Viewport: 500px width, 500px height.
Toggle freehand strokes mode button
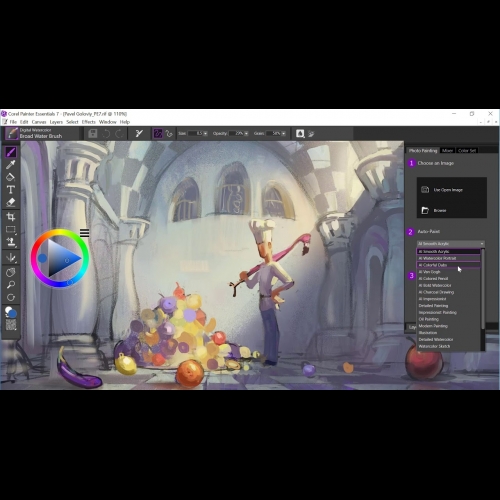pos(158,134)
